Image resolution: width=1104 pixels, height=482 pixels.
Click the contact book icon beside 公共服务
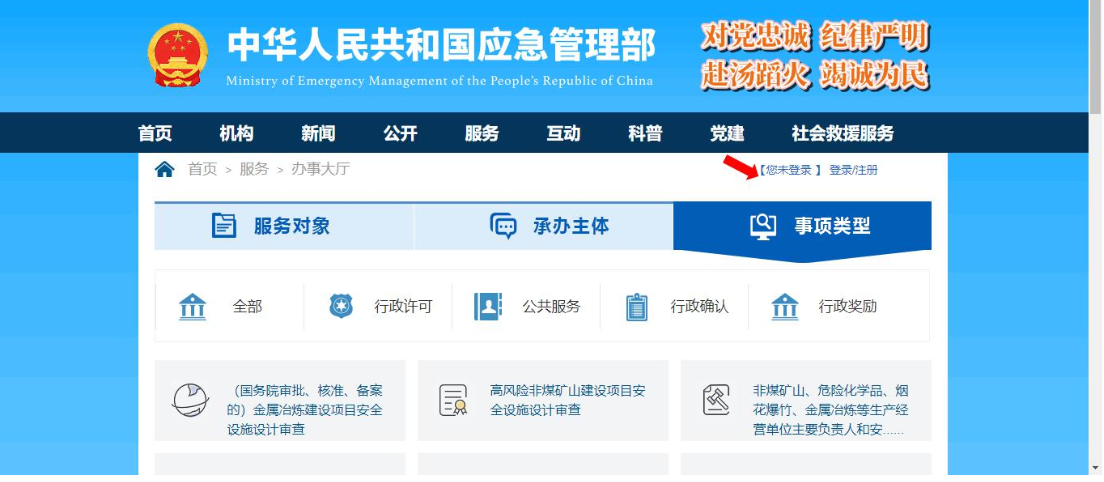click(488, 306)
